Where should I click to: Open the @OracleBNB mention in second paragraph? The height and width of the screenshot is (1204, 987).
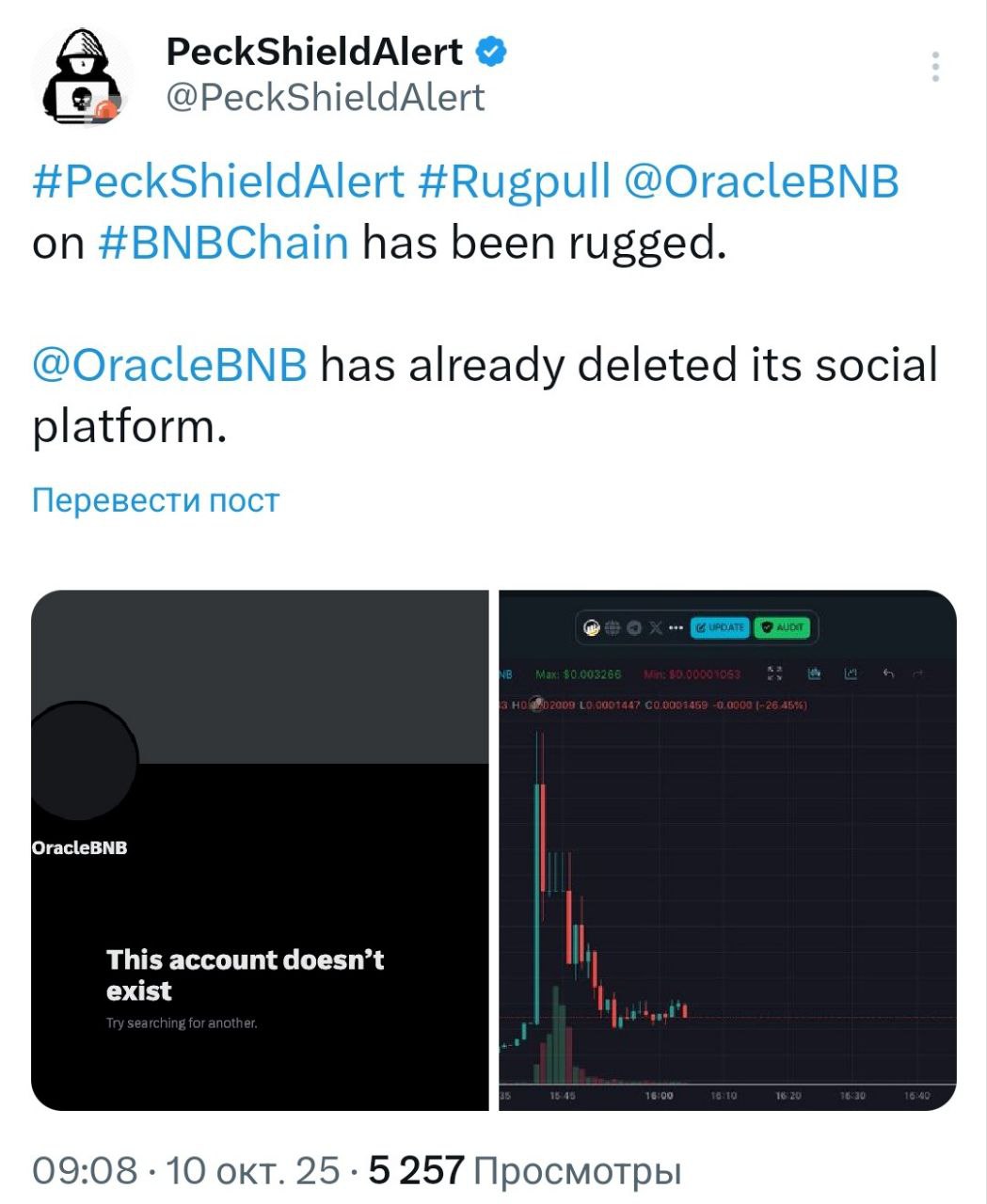169,364
